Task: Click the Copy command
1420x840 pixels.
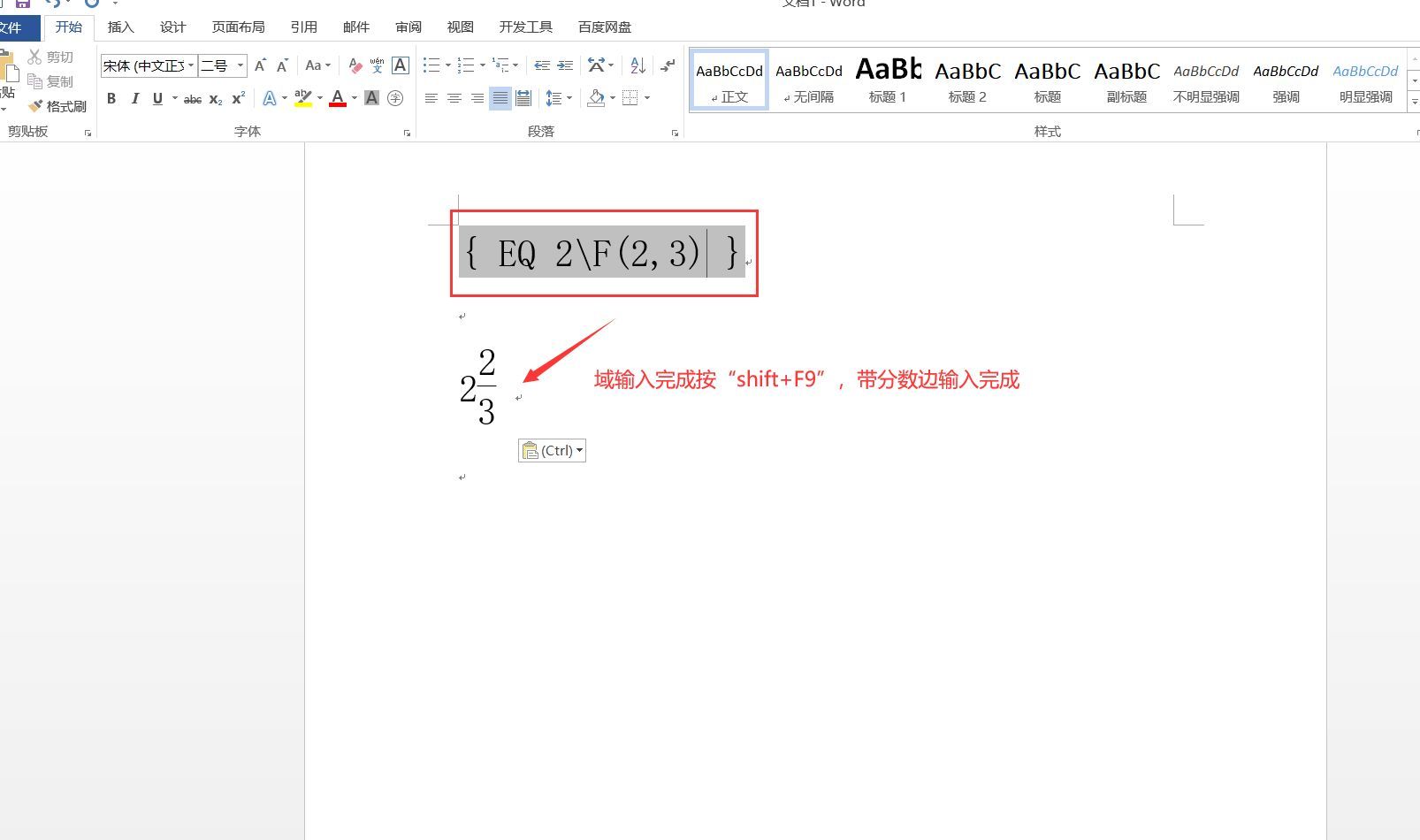Action: tap(50, 81)
